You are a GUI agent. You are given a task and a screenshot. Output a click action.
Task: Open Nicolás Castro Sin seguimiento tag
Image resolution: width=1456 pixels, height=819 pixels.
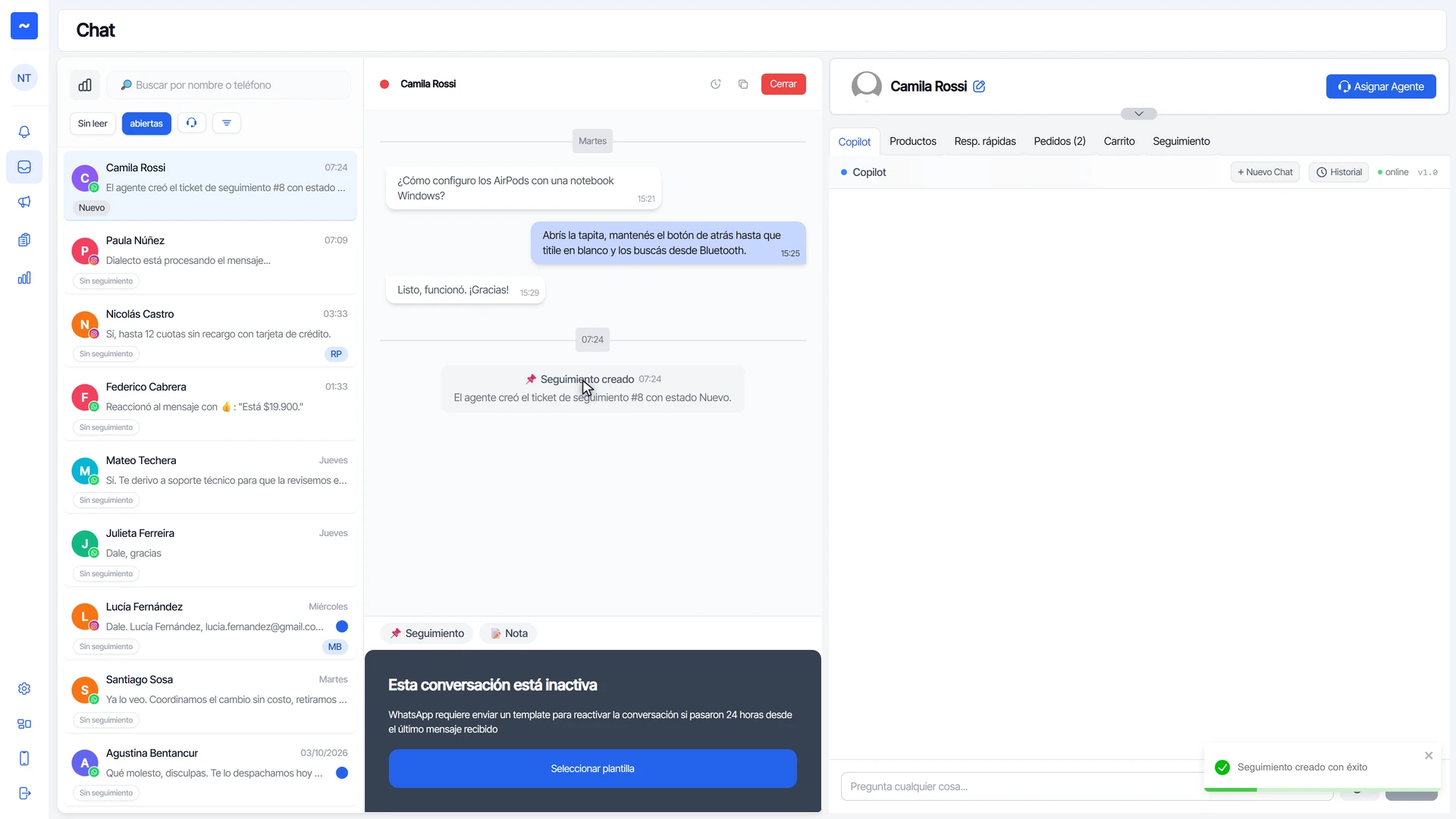(106, 354)
